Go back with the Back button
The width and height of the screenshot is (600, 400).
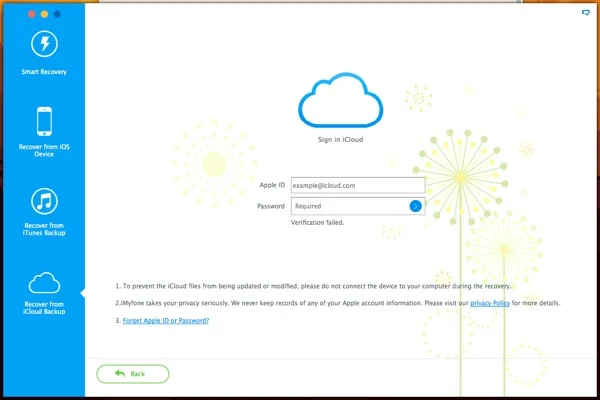(132, 374)
